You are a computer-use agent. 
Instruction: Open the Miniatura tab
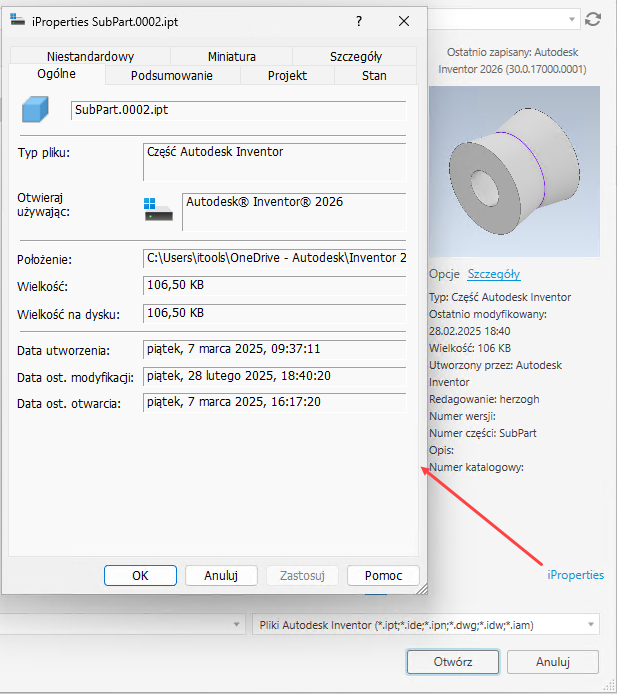click(x=231, y=56)
